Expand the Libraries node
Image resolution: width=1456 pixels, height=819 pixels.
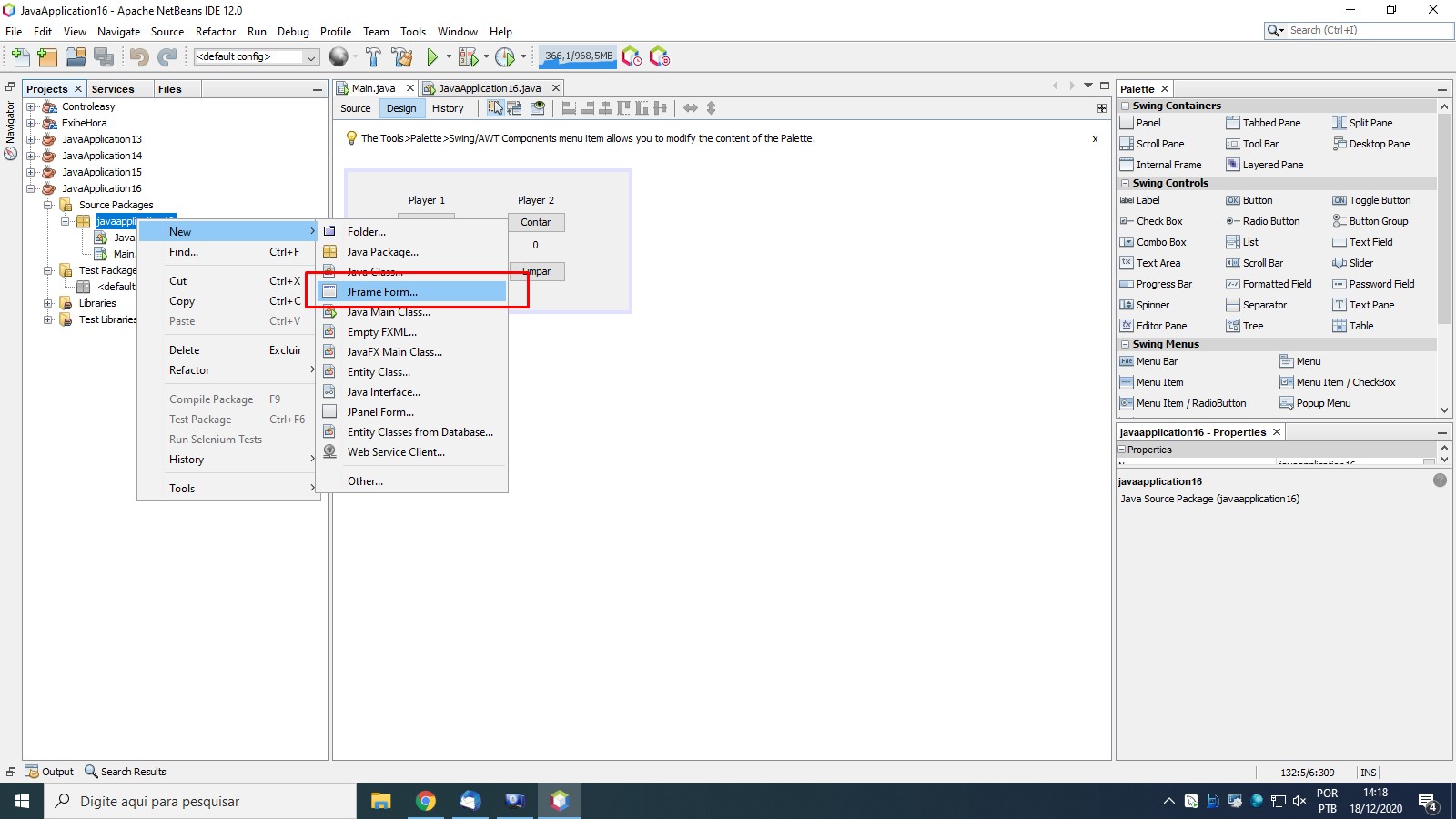coord(47,303)
